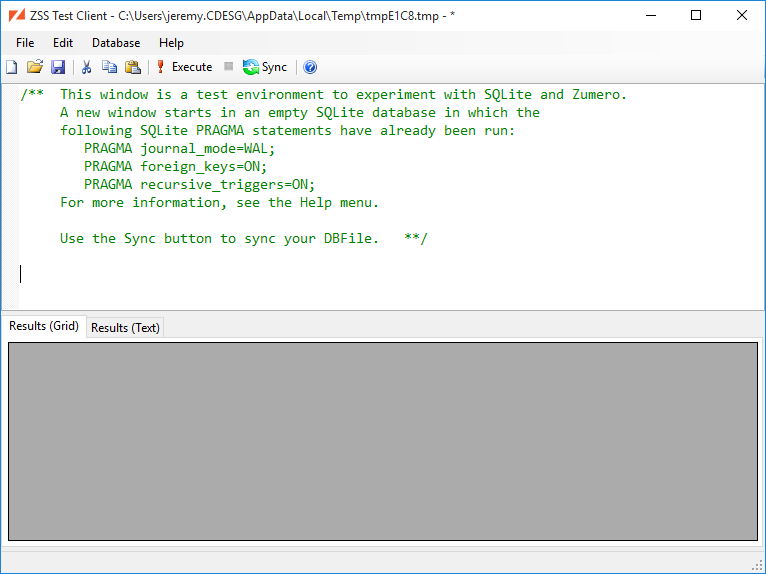Create a new file with the blank page icon
Screen dimensions: 766x574
pos(12,67)
